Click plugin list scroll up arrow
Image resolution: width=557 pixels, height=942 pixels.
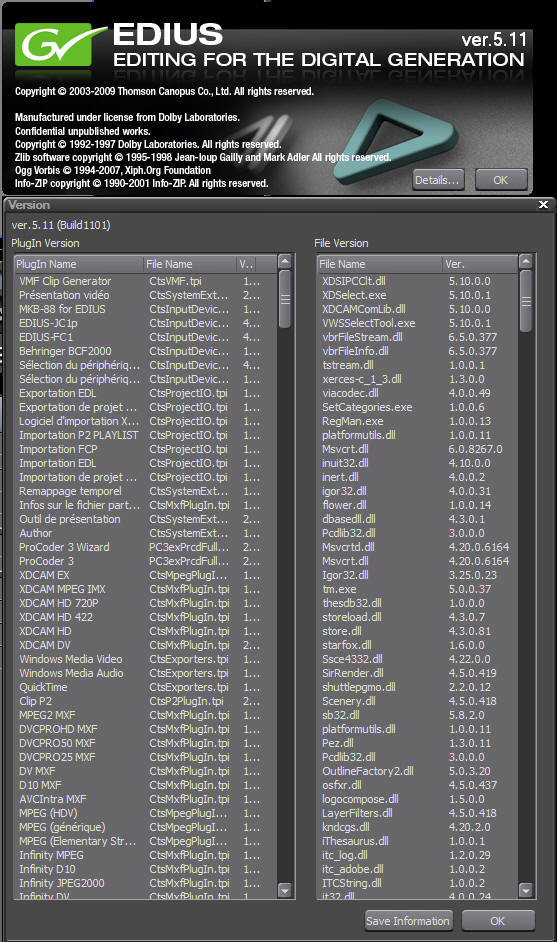point(285,261)
